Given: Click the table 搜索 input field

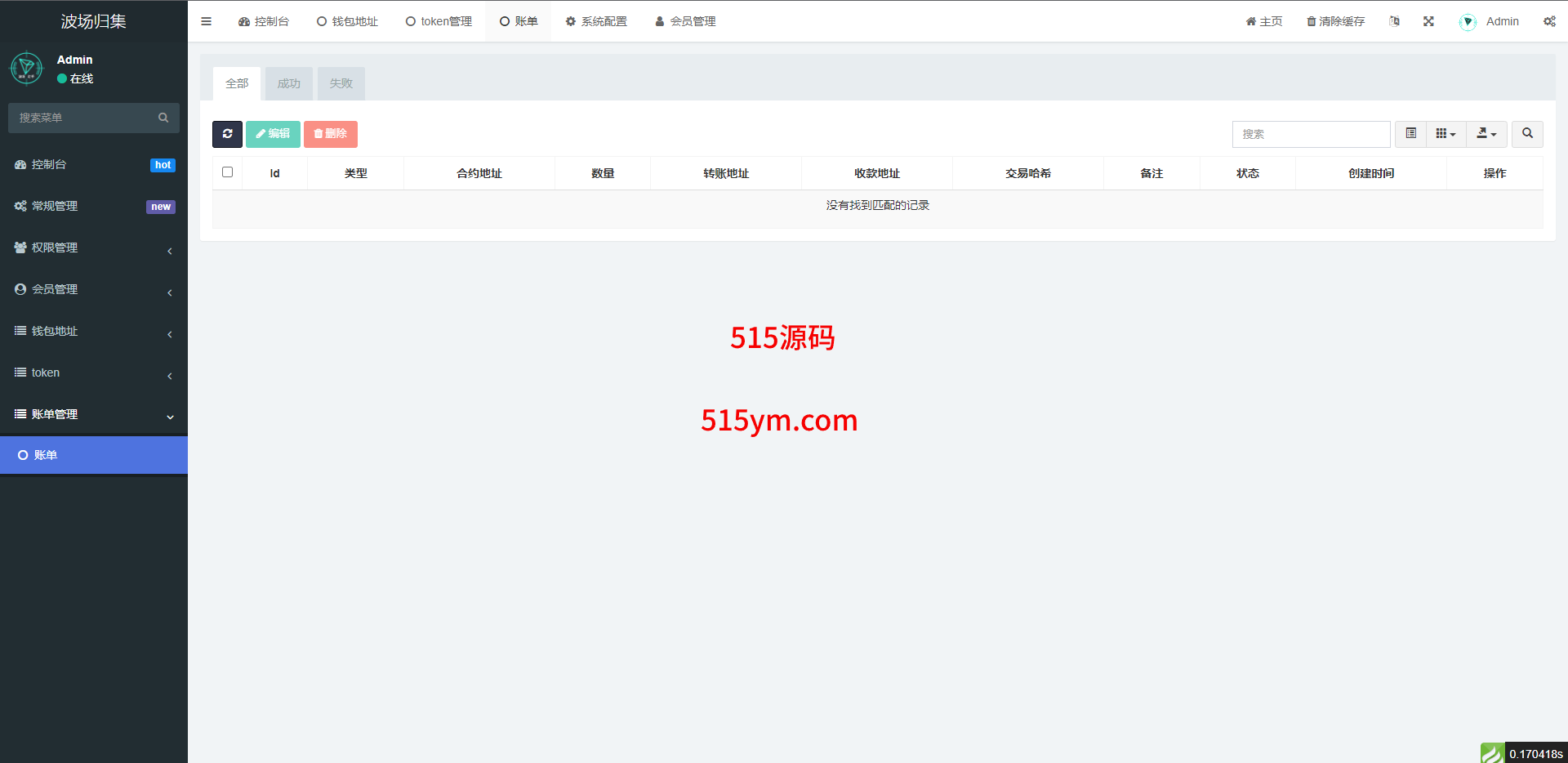Looking at the screenshot, I should coord(1310,134).
